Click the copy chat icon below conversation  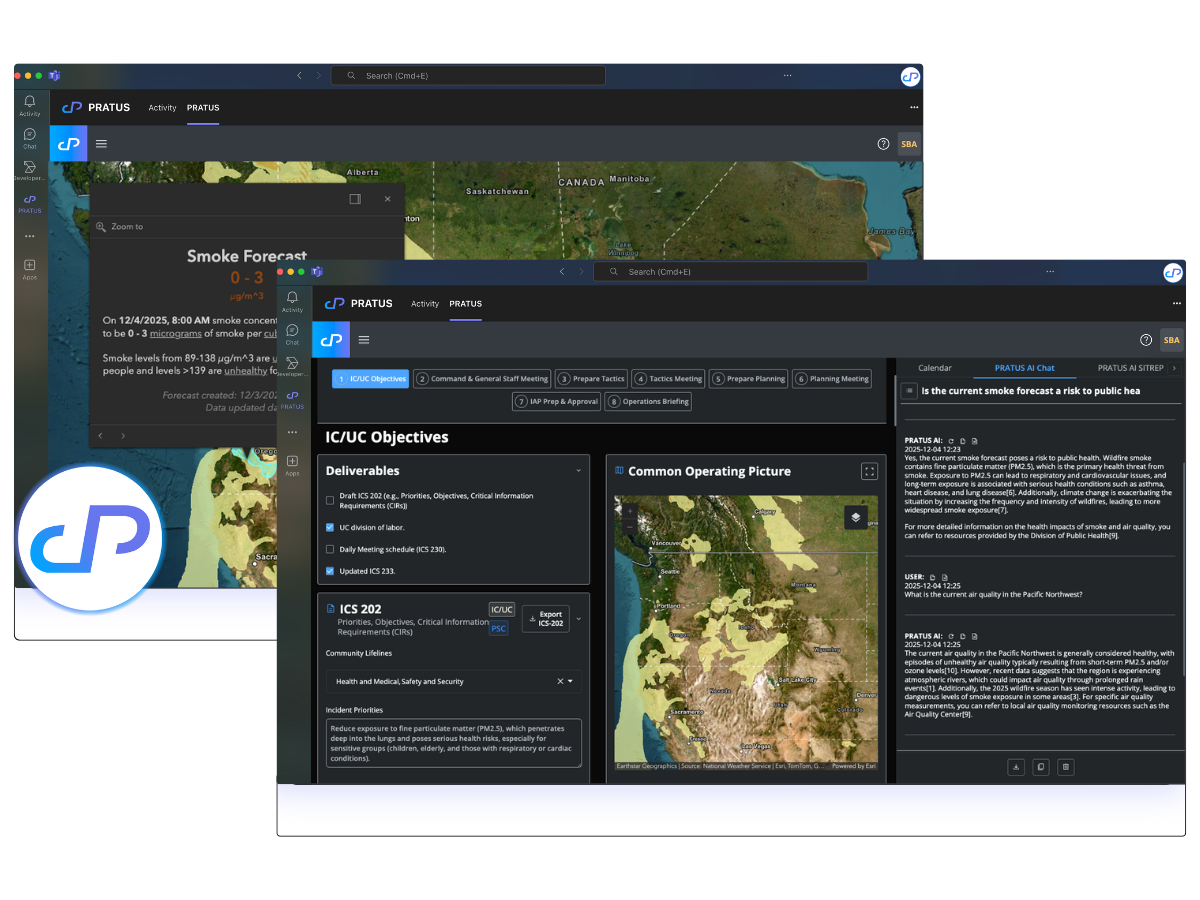[1041, 767]
